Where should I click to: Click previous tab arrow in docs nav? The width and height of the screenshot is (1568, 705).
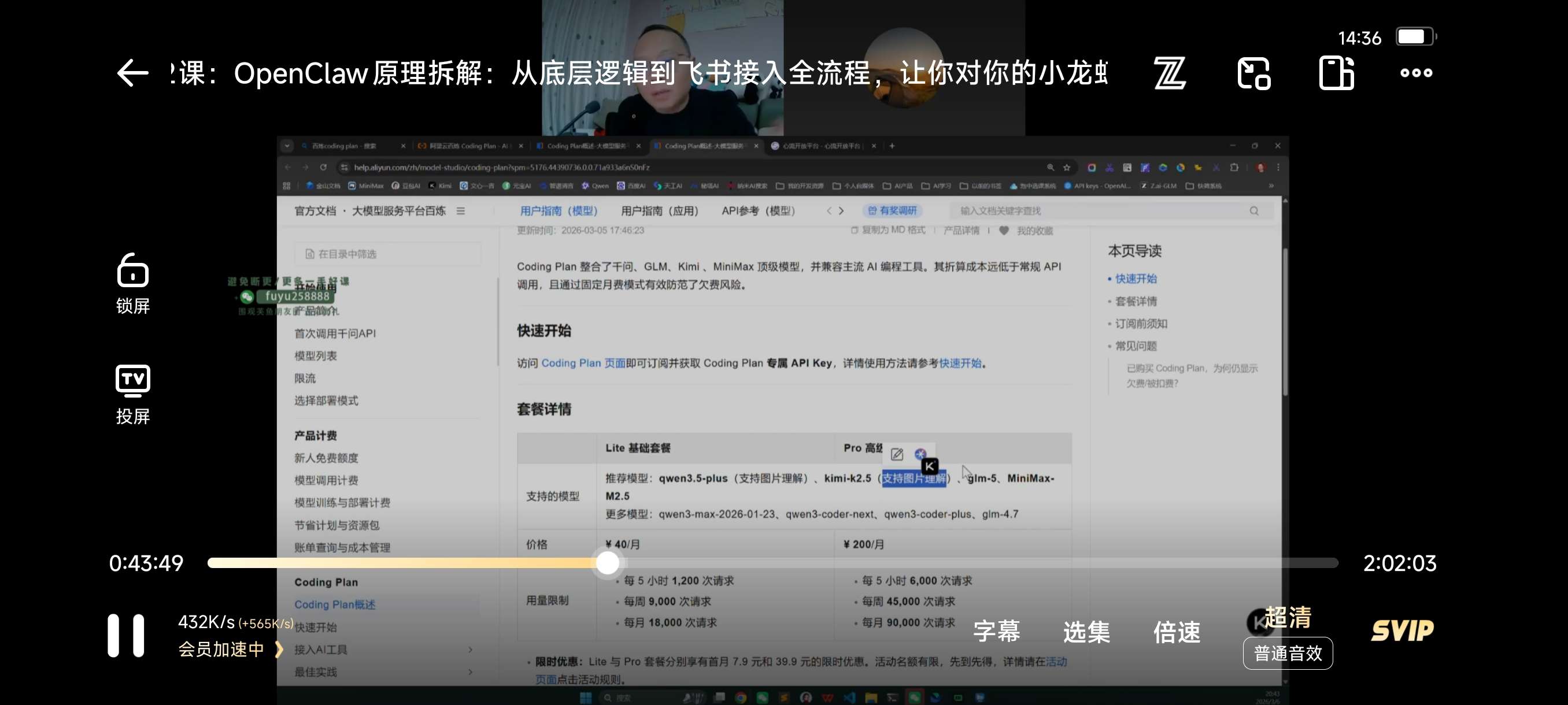(829, 210)
